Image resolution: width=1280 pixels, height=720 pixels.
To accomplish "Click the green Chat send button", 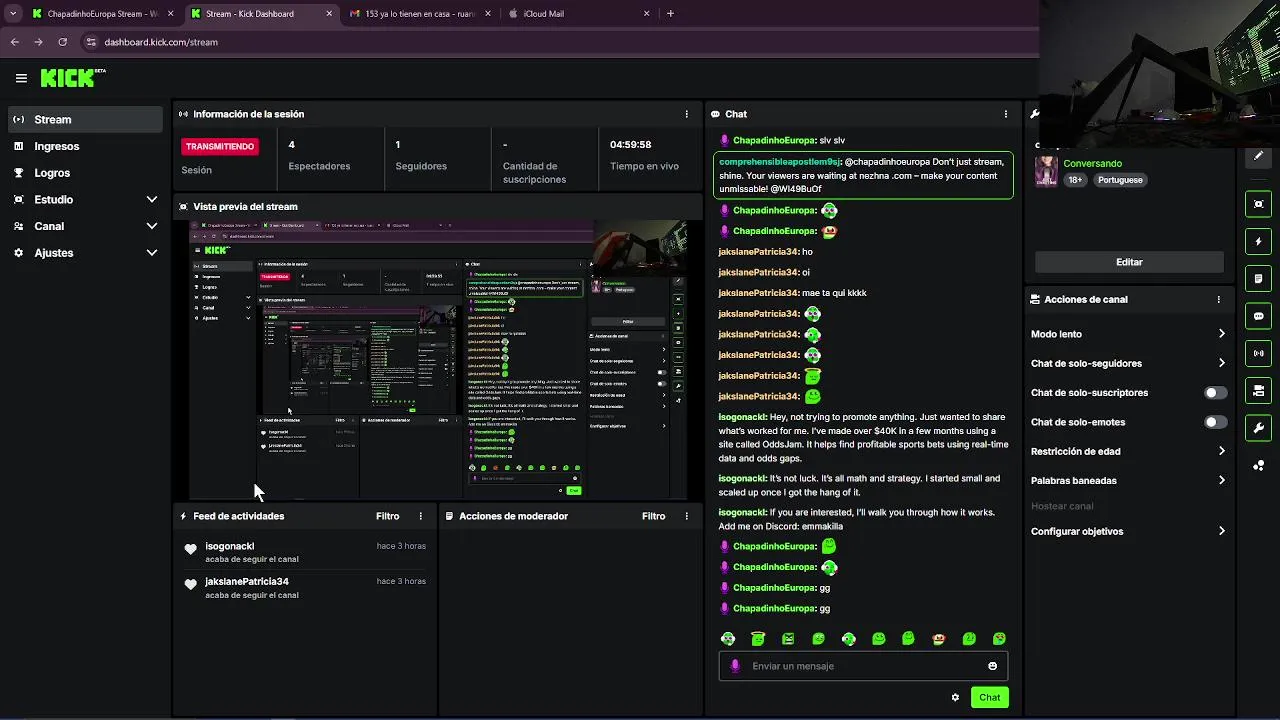I will point(989,697).
